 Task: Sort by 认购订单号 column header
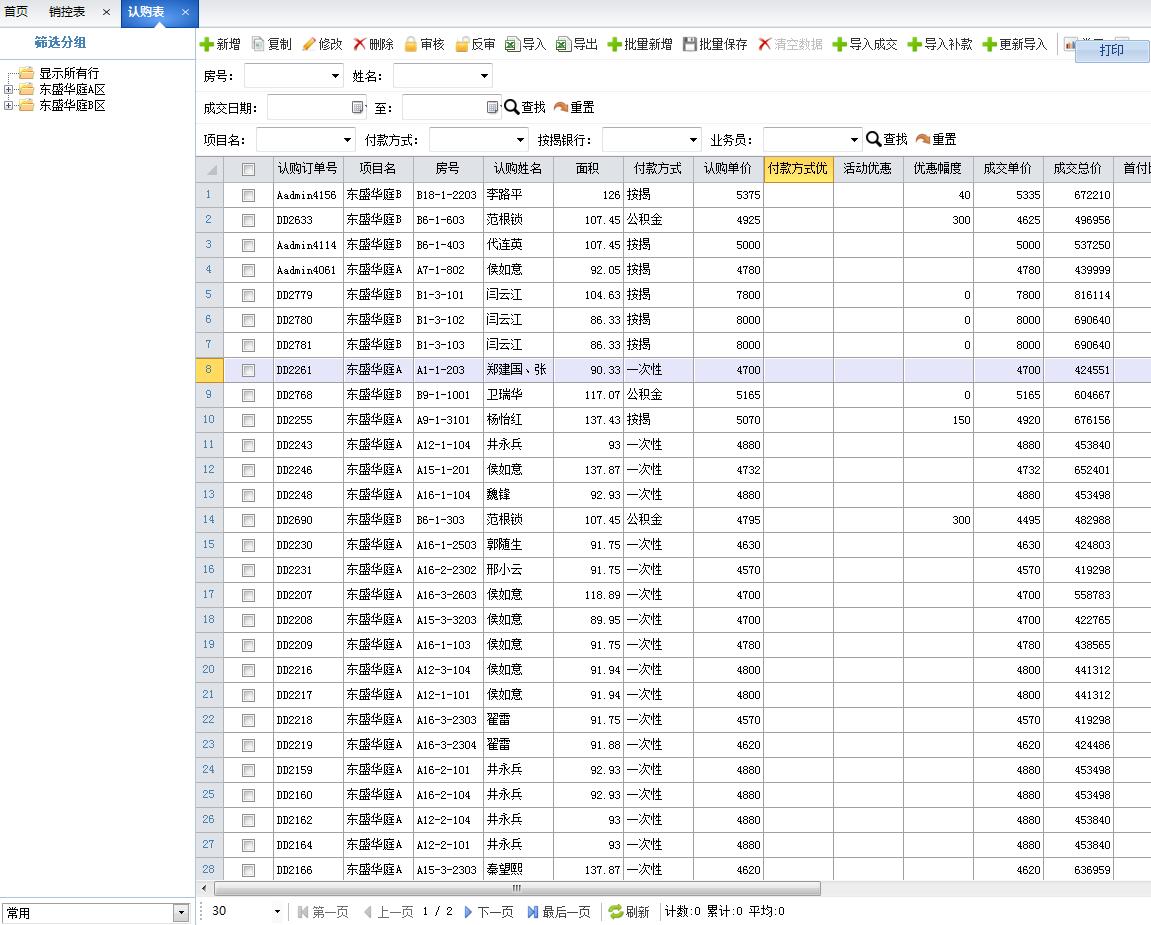[308, 169]
